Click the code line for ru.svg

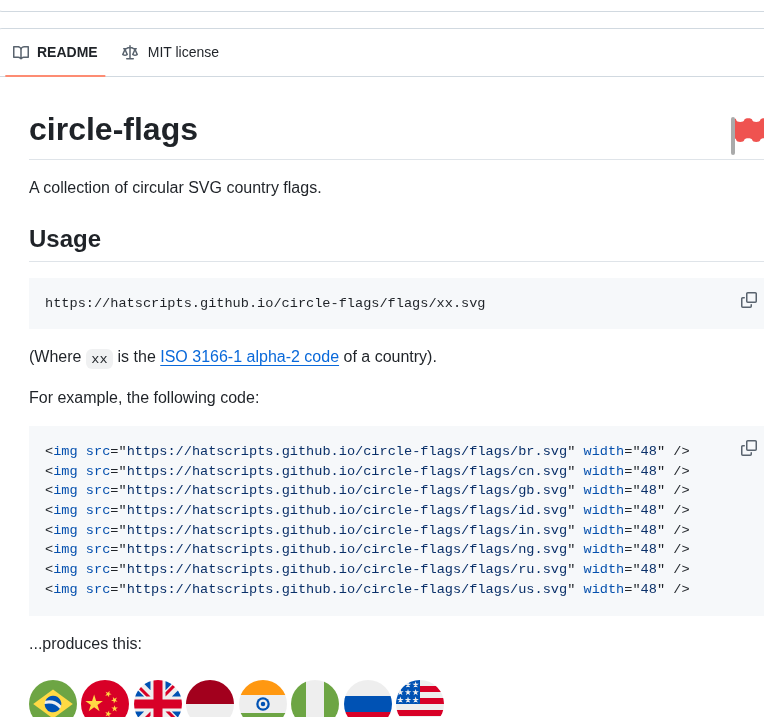pyautogui.click(x=367, y=569)
